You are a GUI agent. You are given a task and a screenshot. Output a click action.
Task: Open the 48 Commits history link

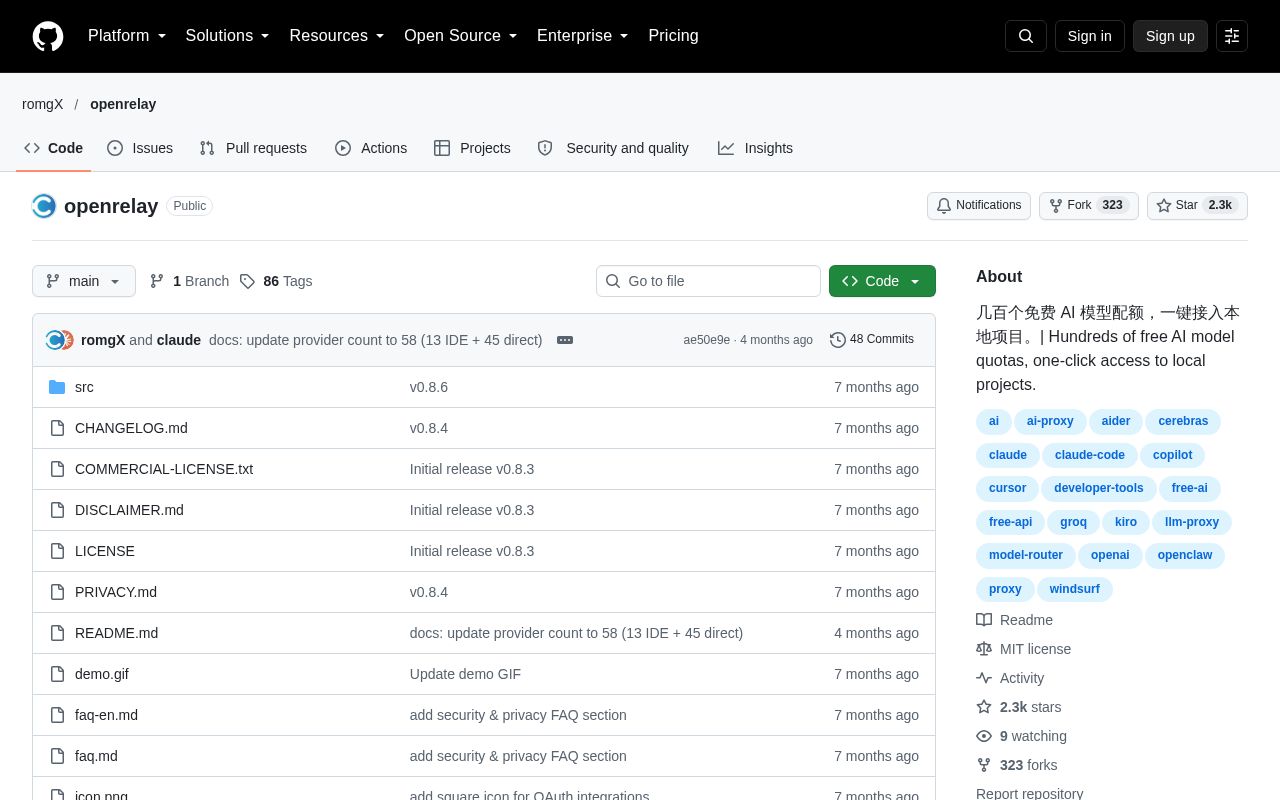[872, 340]
